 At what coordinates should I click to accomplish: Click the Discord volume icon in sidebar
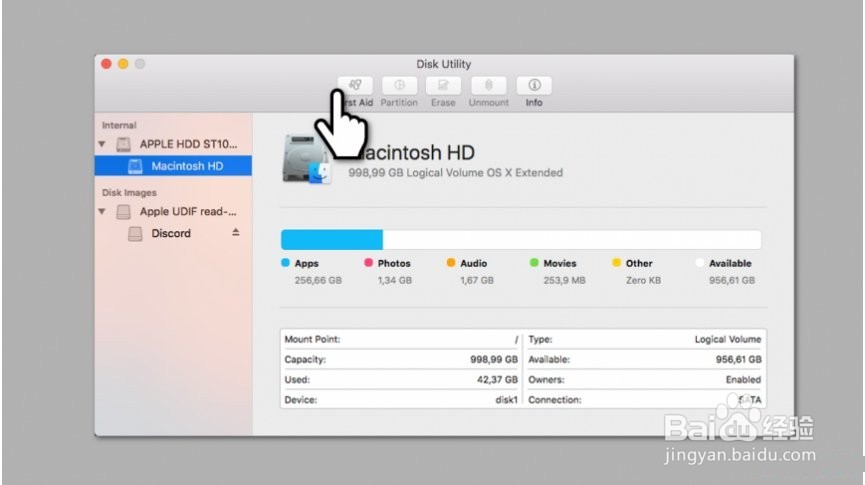135,234
